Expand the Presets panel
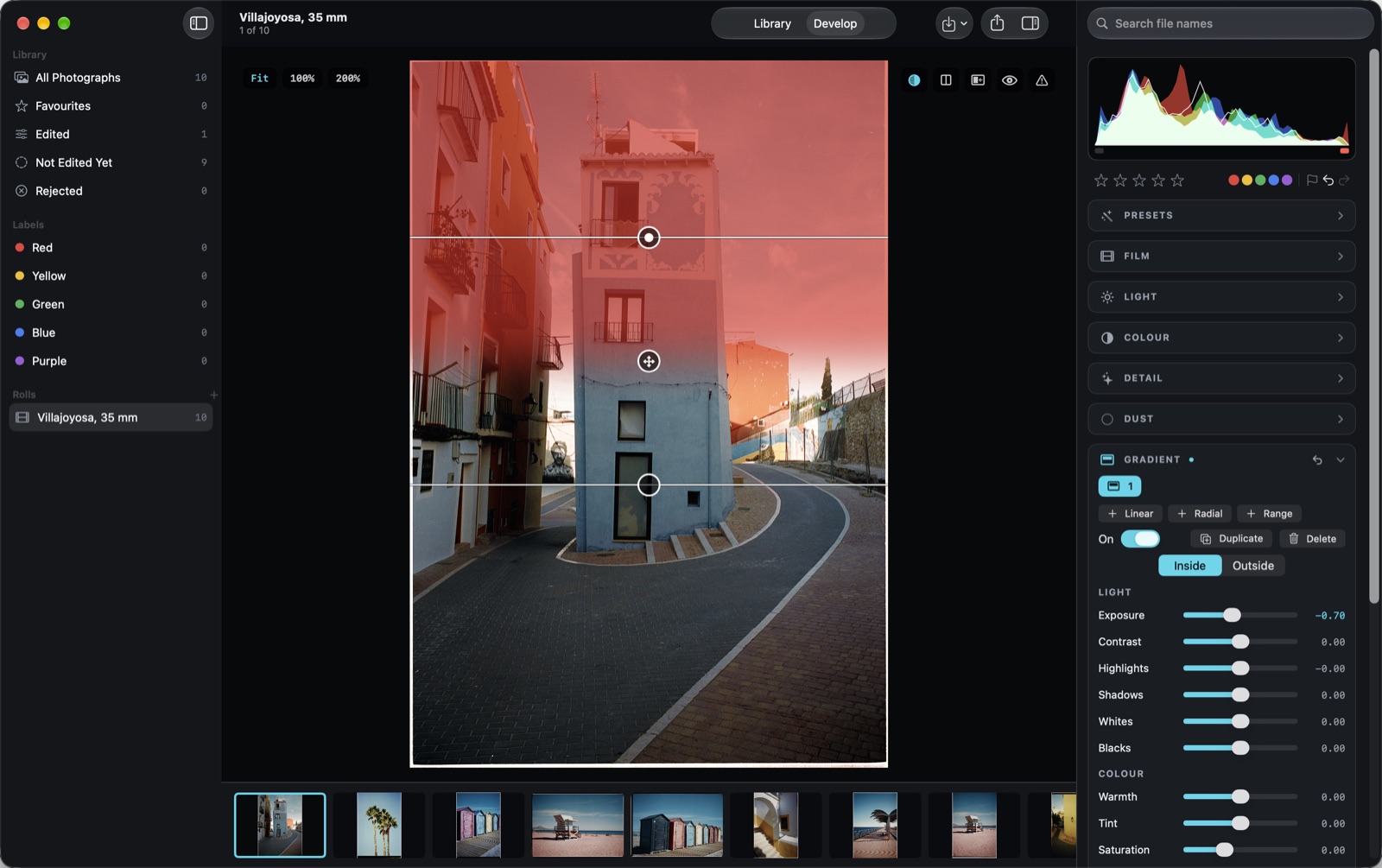This screenshot has width=1382, height=868. point(1221,216)
